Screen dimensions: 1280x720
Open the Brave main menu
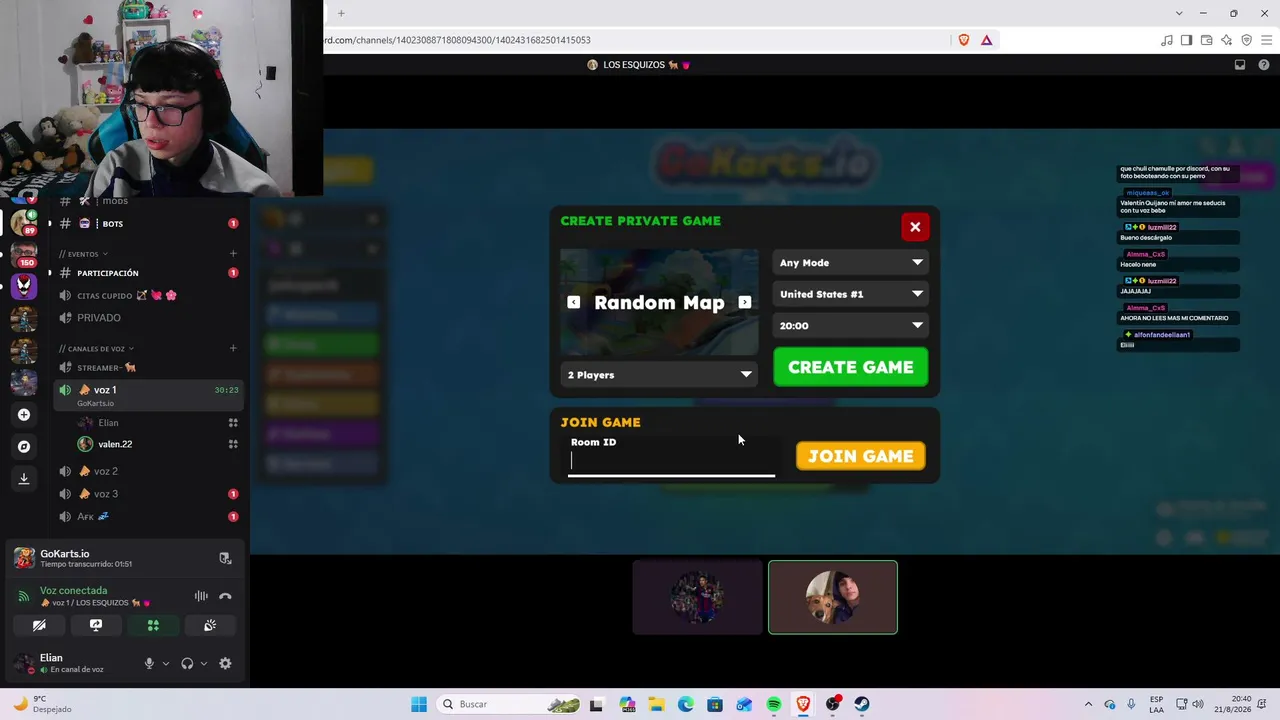coord(1266,40)
